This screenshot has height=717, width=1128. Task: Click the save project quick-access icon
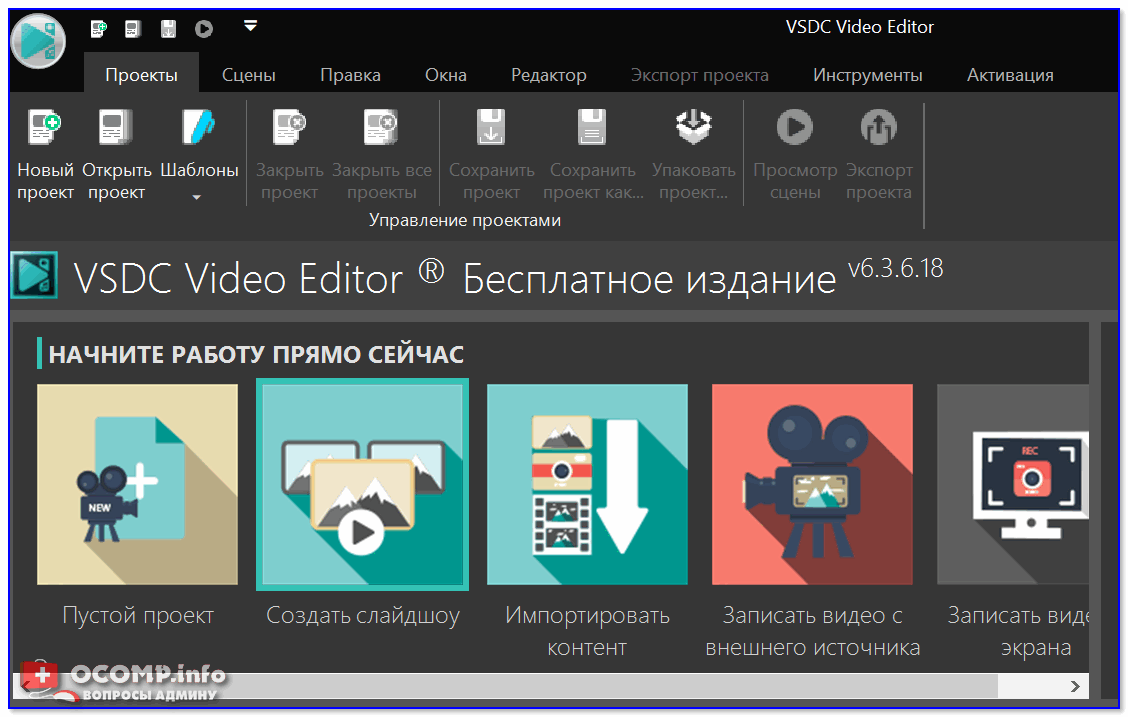tap(168, 29)
